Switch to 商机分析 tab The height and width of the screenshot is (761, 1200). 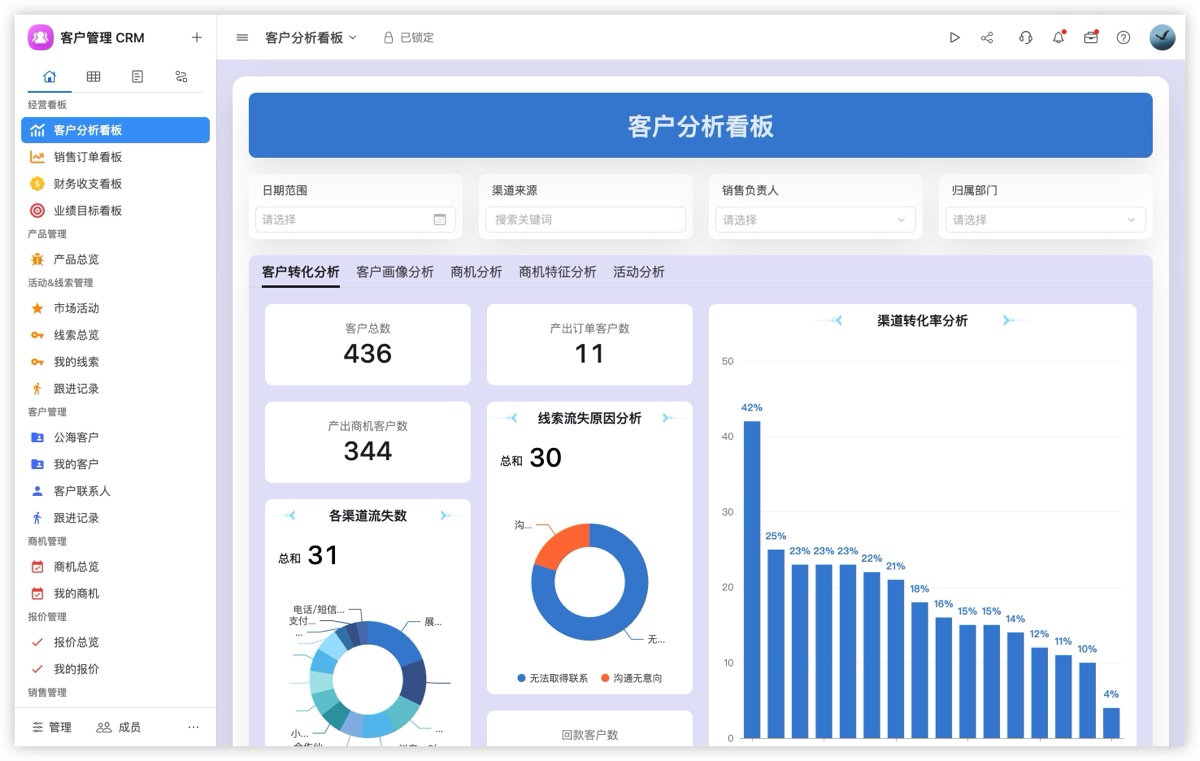pyautogui.click(x=476, y=272)
